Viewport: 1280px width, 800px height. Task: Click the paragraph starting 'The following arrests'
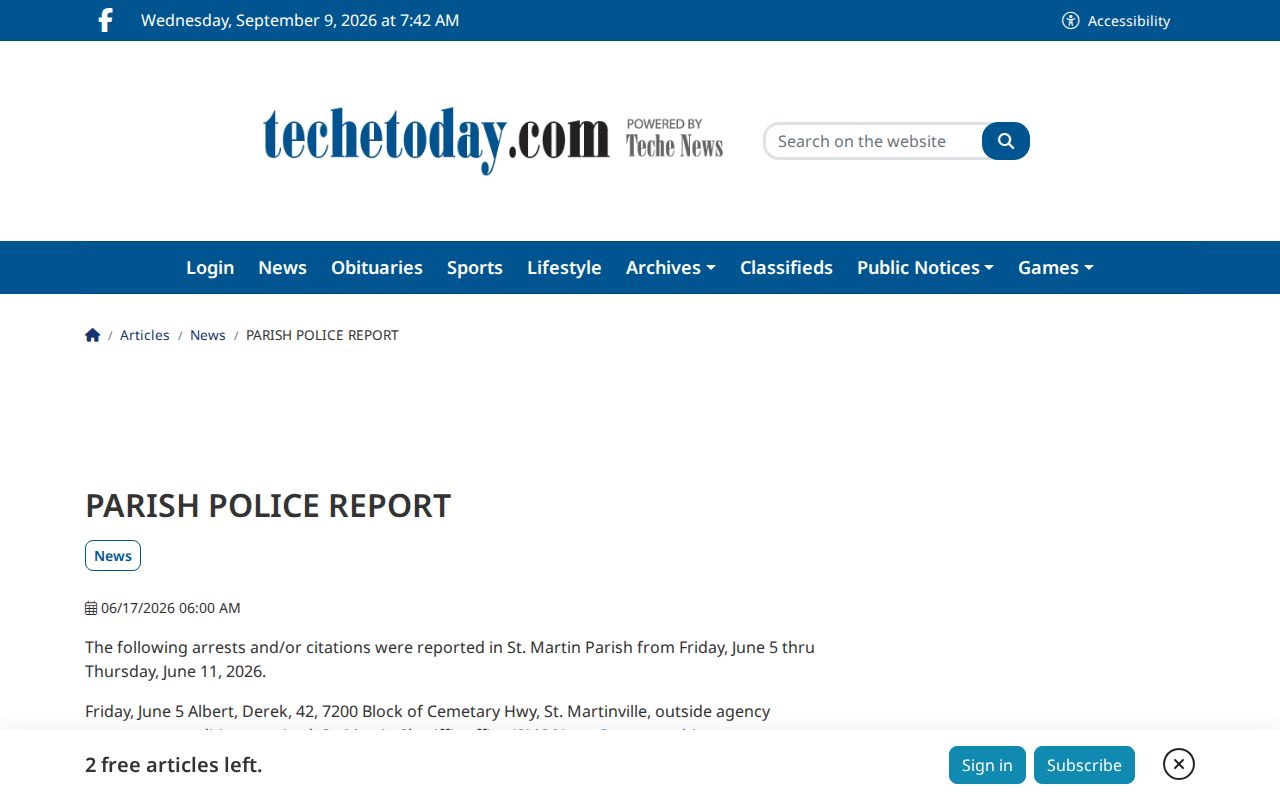(450, 659)
